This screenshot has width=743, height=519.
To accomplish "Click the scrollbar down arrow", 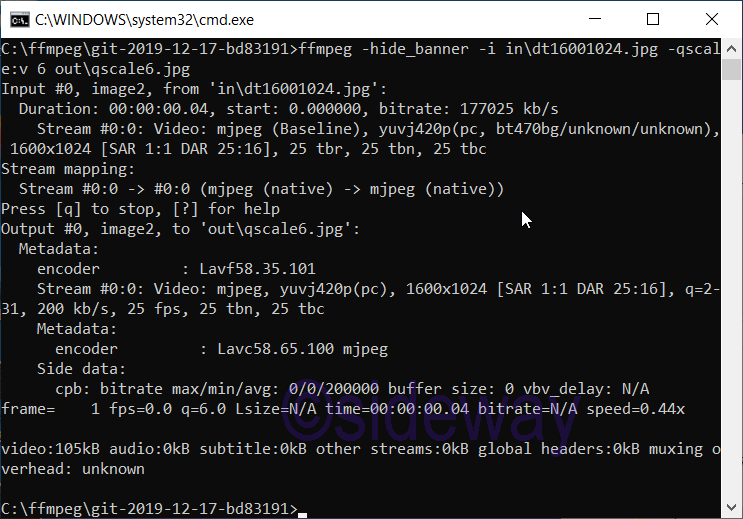I will 733,509.
